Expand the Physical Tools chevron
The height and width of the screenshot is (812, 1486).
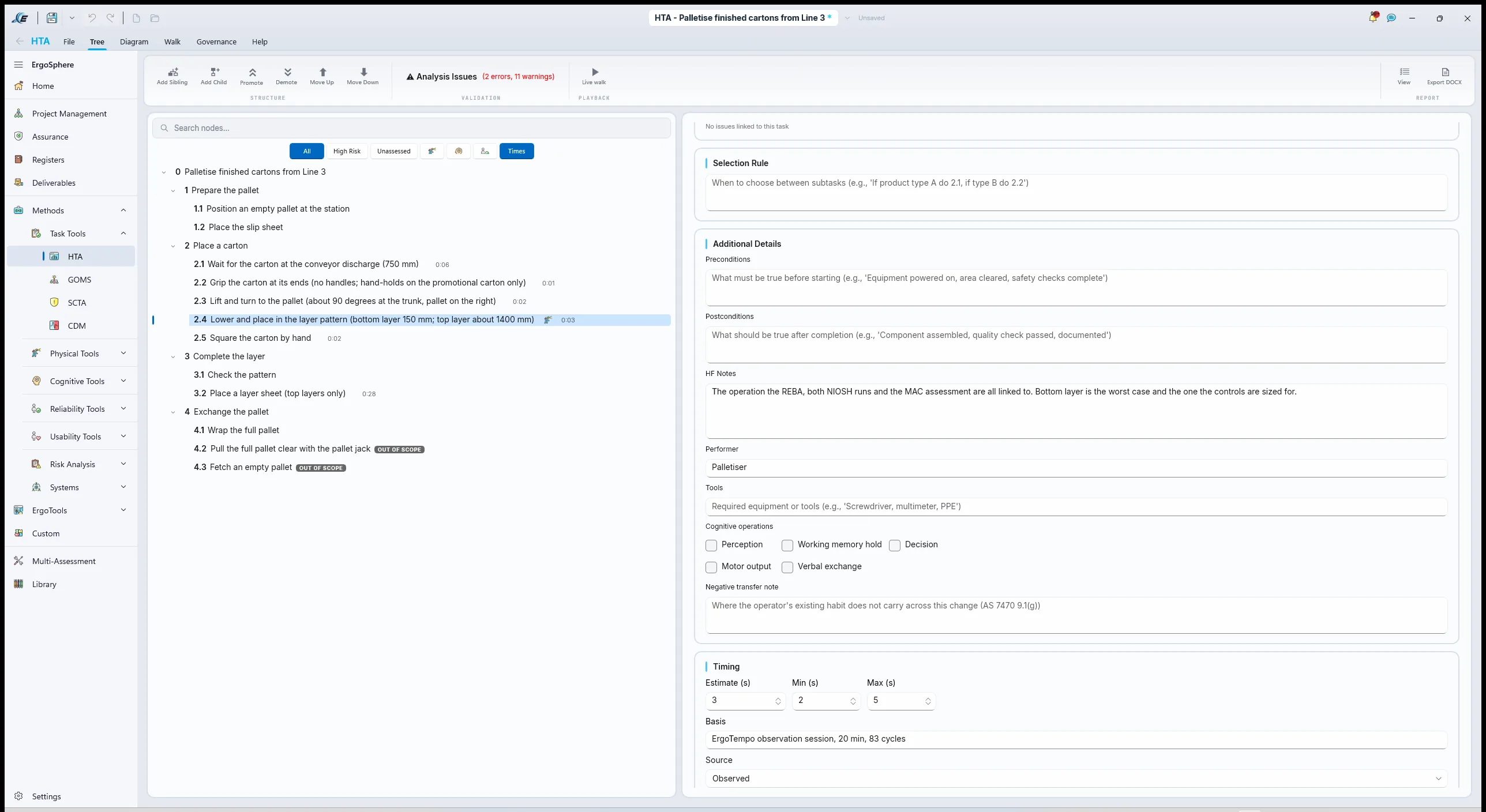tap(123, 354)
